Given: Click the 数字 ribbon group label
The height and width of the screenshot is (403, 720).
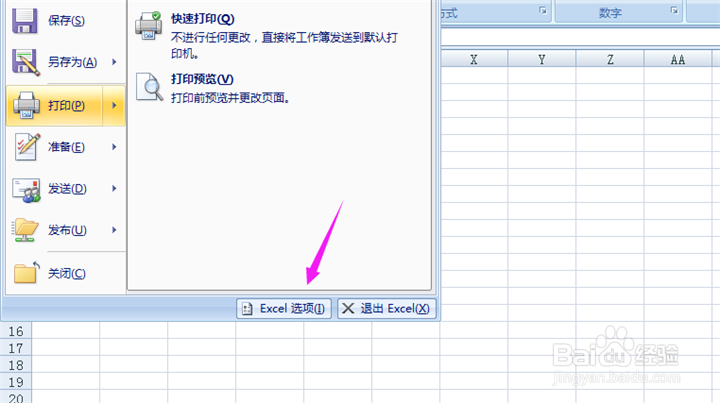Looking at the screenshot, I should pyautogui.click(x=610, y=13).
